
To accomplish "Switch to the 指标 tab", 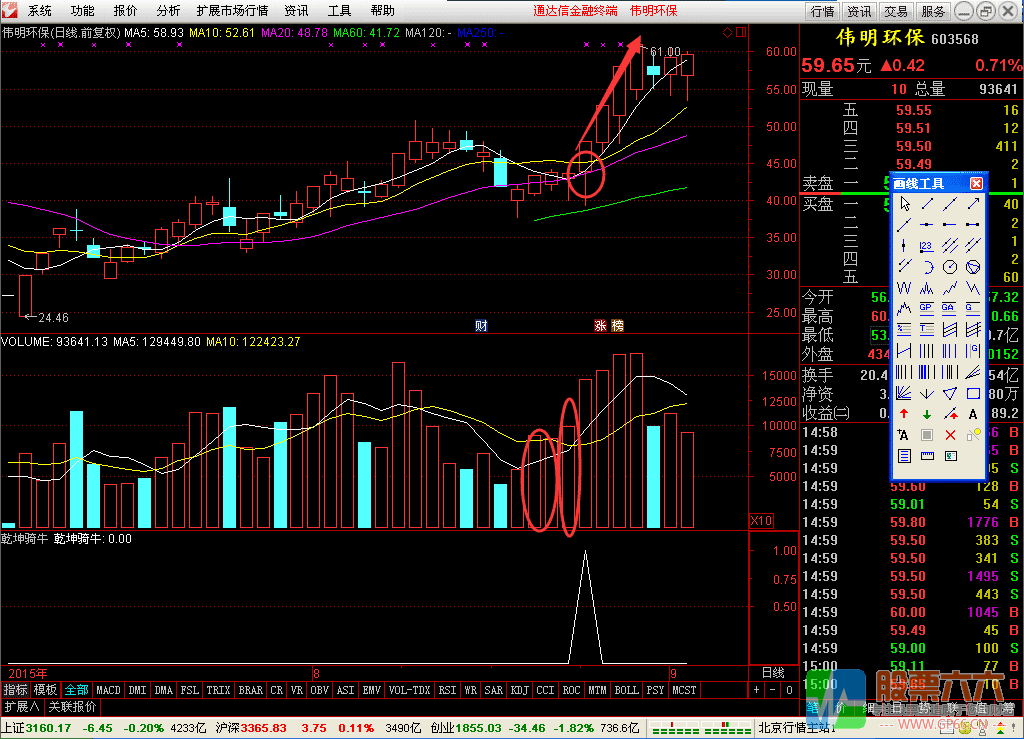I will pos(16,690).
